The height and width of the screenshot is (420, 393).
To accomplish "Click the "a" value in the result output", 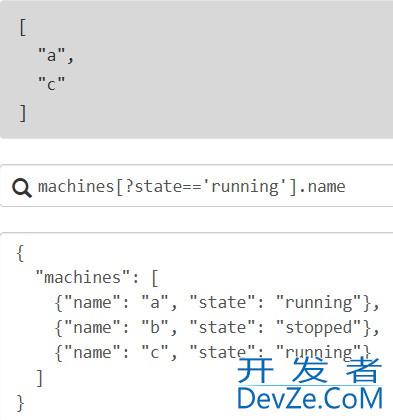I will coord(51,55).
